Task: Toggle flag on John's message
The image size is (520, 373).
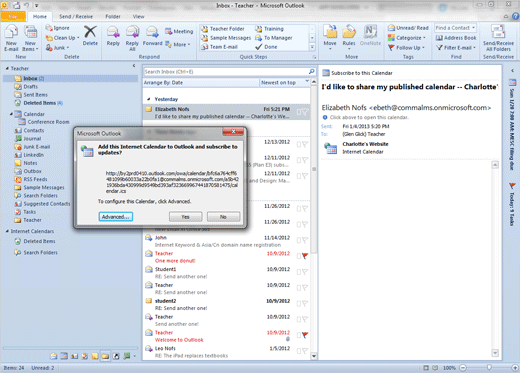Action: tap(305, 240)
